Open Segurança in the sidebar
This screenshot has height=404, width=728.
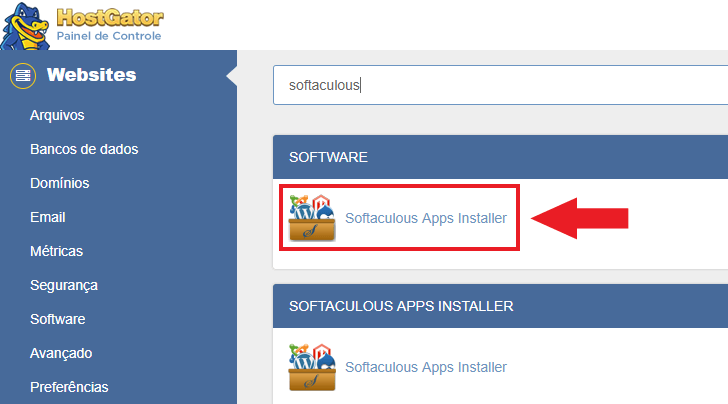tap(64, 285)
